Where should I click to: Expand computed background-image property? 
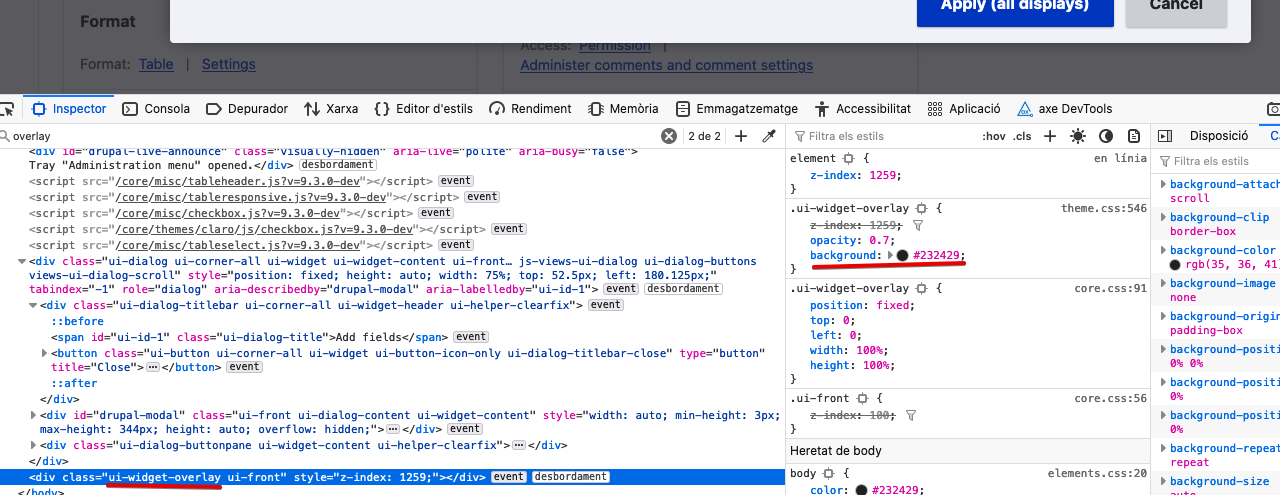tap(1163, 283)
